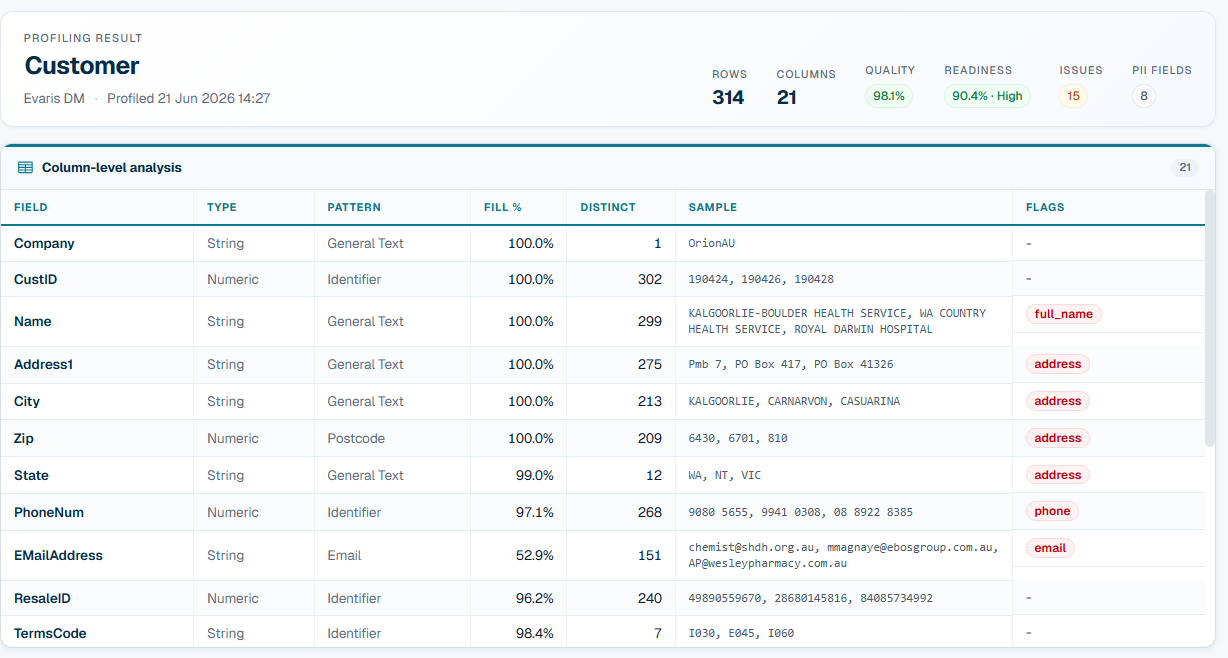This screenshot has width=1228, height=658.
Task: Click the 96.2% fill value for ResaleID
Action: click(535, 599)
